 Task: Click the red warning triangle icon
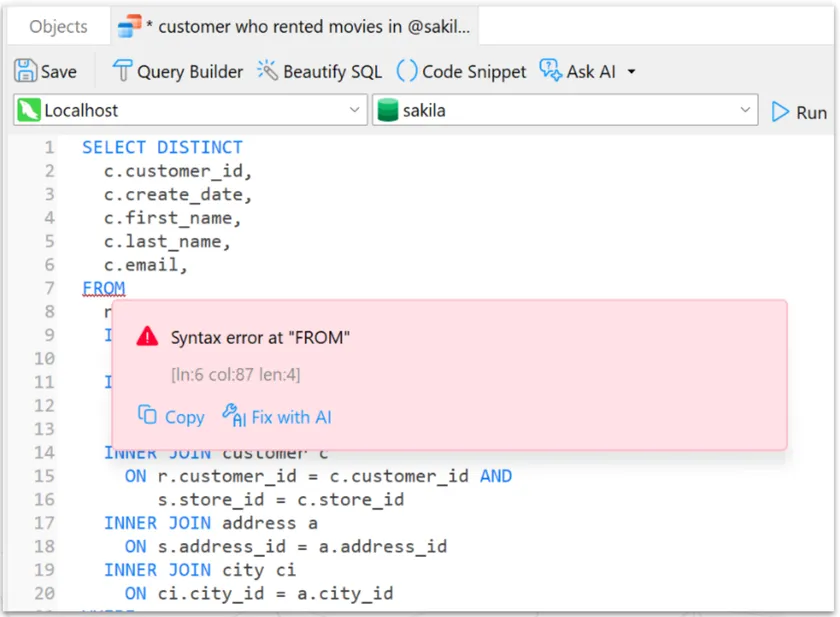pyautogui.click(x=147, y=337)
